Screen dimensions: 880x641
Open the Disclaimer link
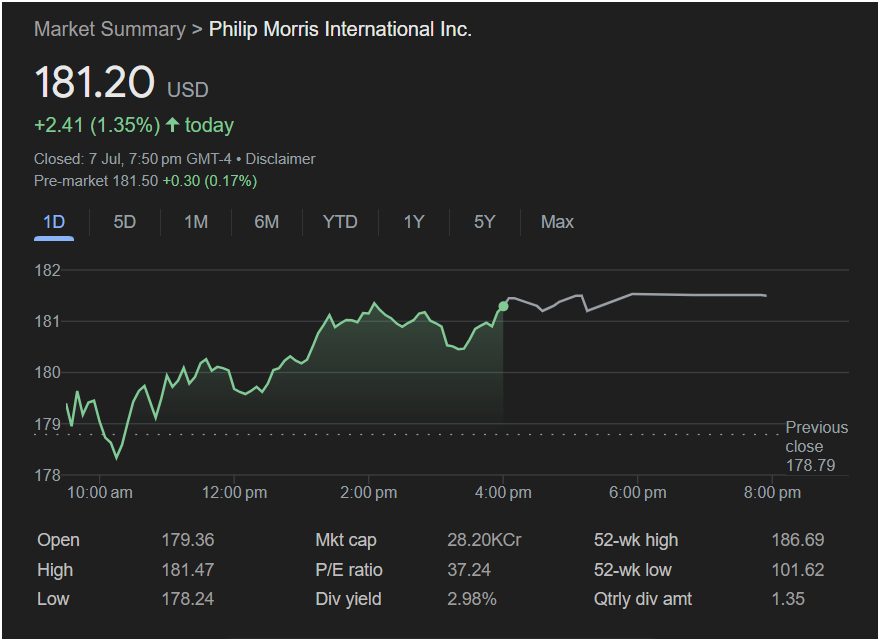281,159
